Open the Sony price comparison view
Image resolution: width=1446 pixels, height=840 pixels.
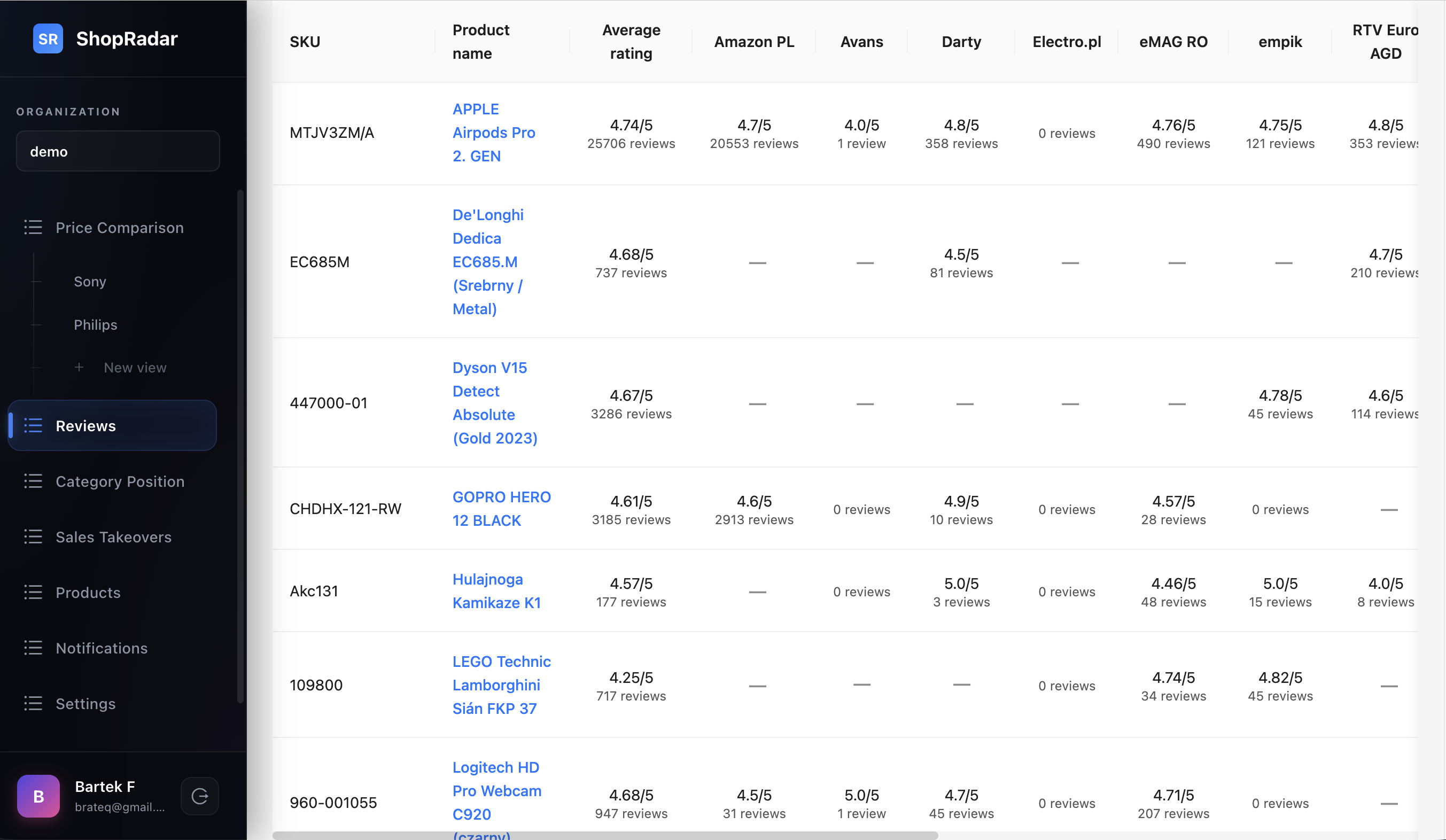pos(90,282)
